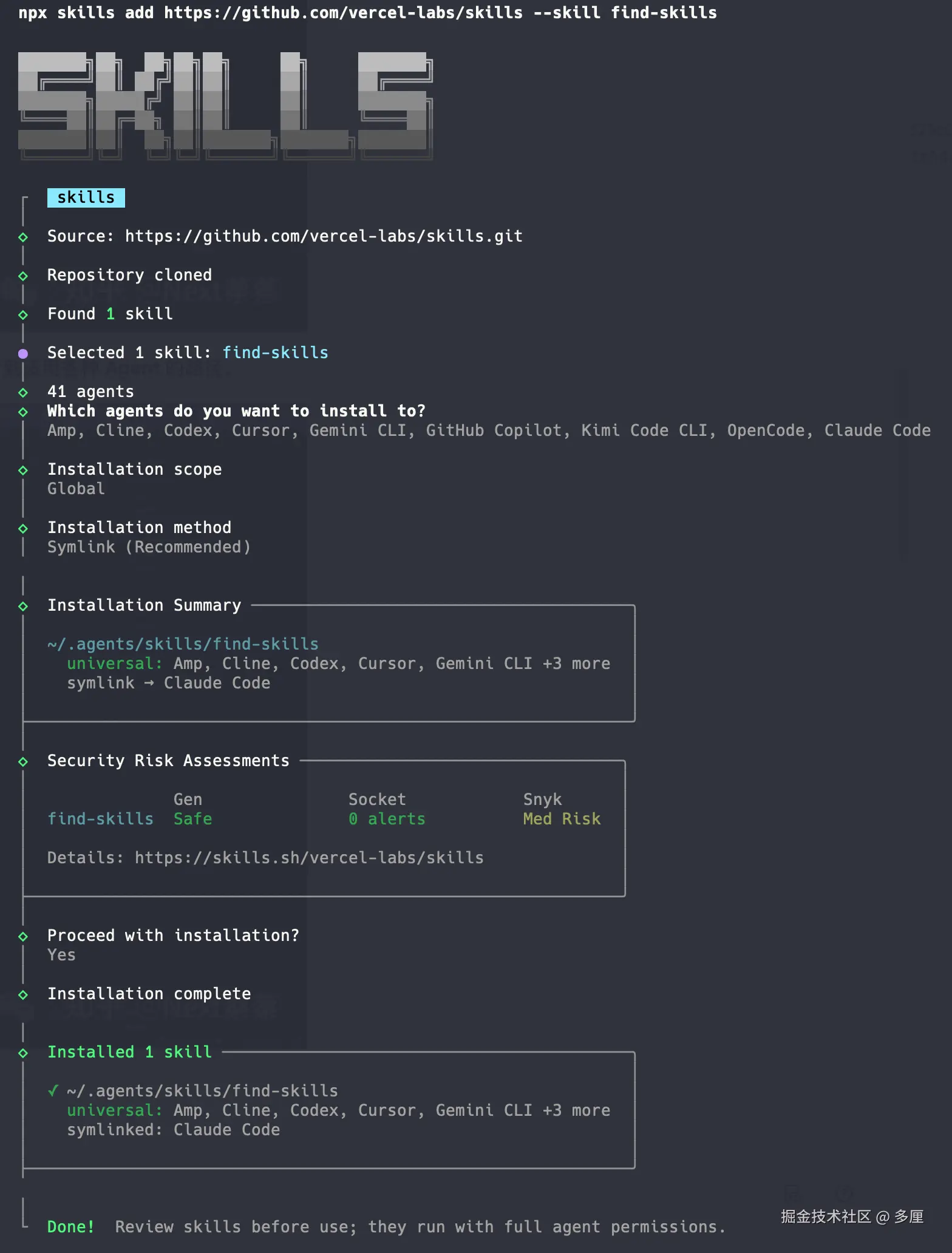Click the green Done! text
The height and width of the screenshot is (1253, 952).
71,1227
